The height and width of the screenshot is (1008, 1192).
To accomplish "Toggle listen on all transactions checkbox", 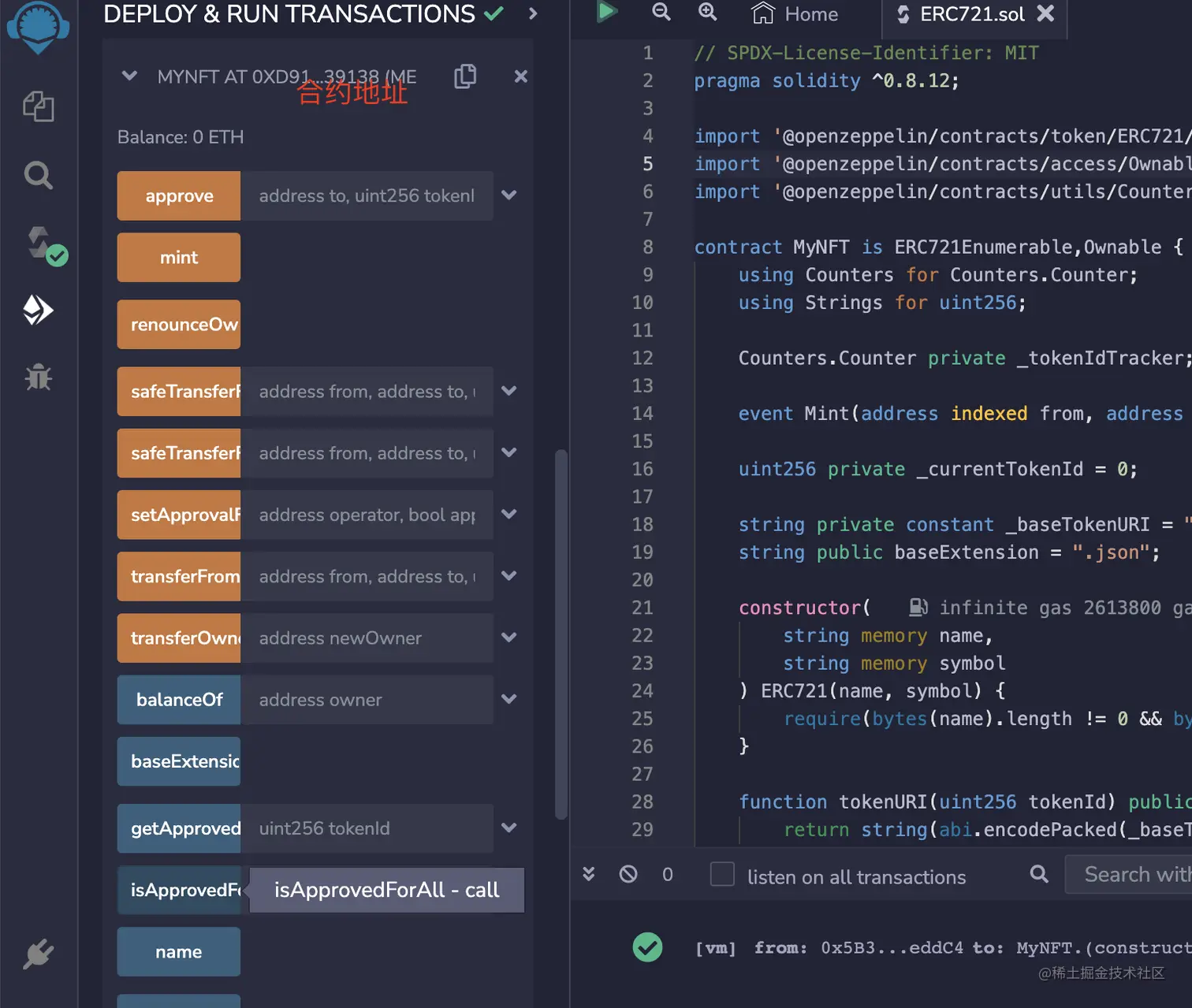I will tap(722, 874).
